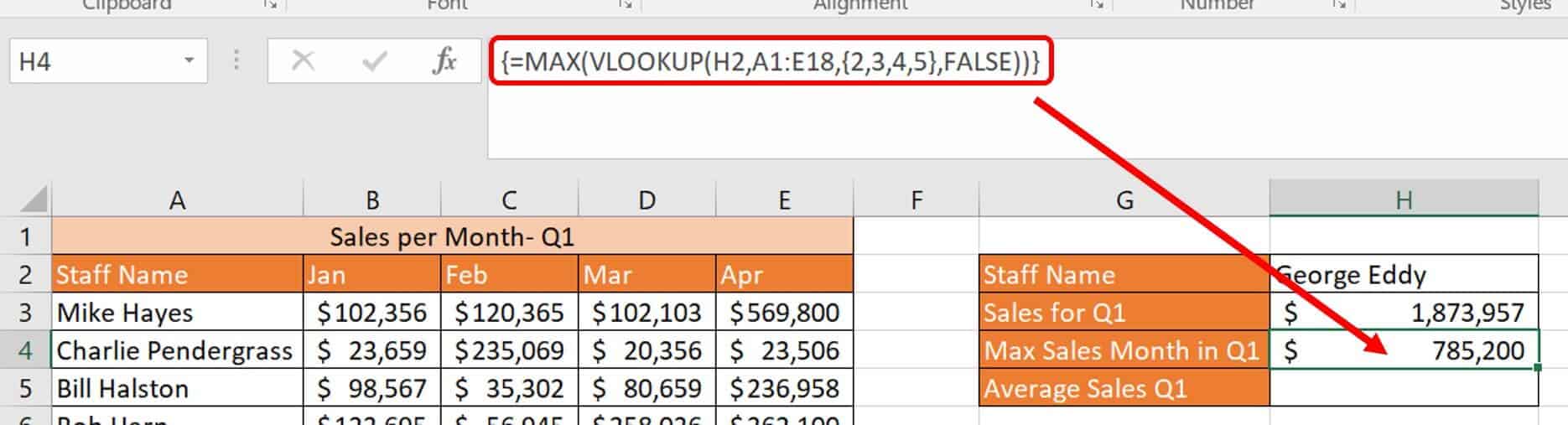Click the Cancel X icon in formula bar
The width and height of the screenshot is (1568, 425).
click(303, 60)
